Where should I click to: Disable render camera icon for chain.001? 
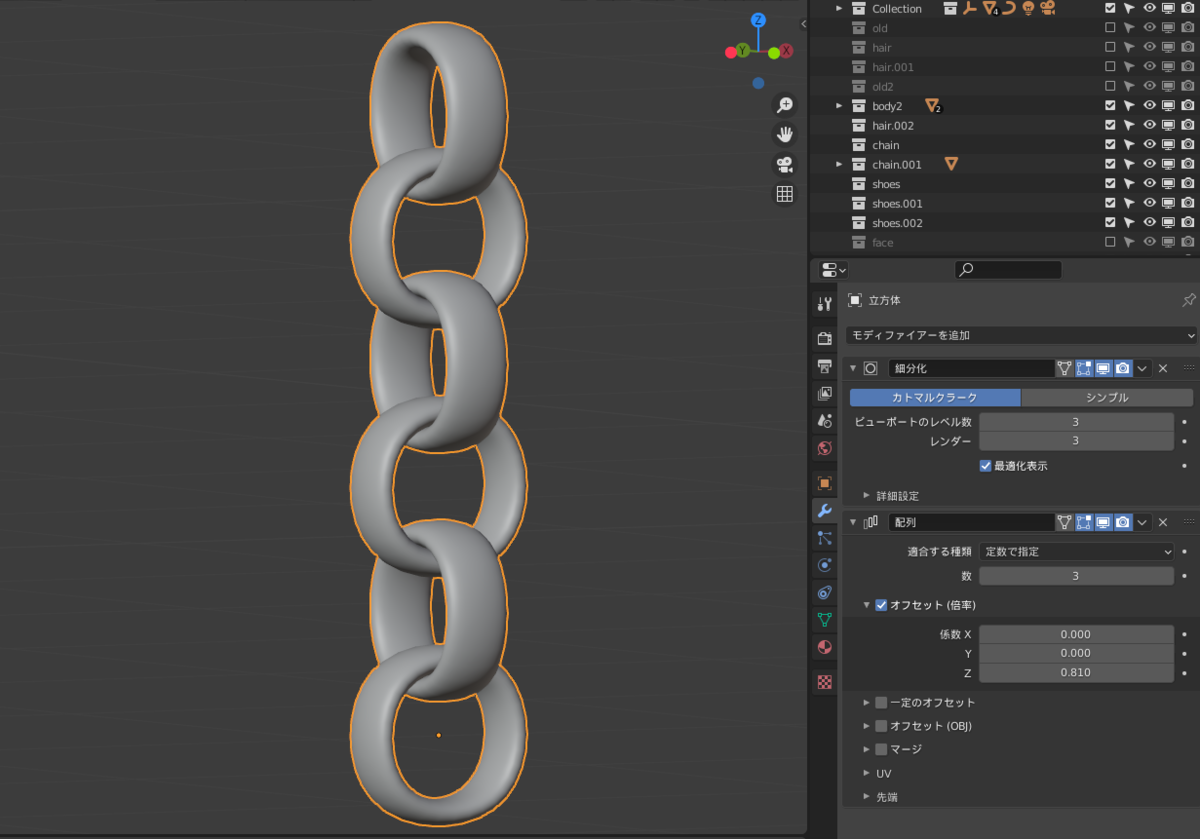pyautogui.click(x=1188, y=165)
